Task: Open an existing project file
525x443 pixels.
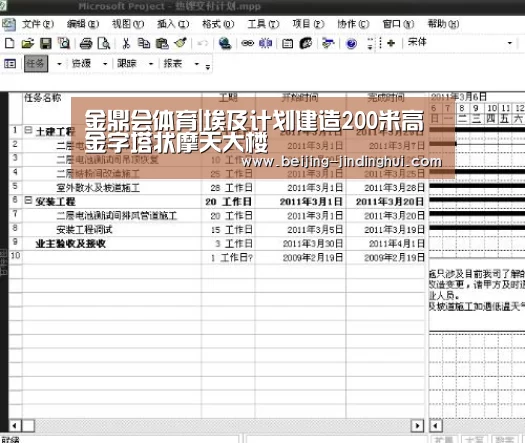Action: 27,43
